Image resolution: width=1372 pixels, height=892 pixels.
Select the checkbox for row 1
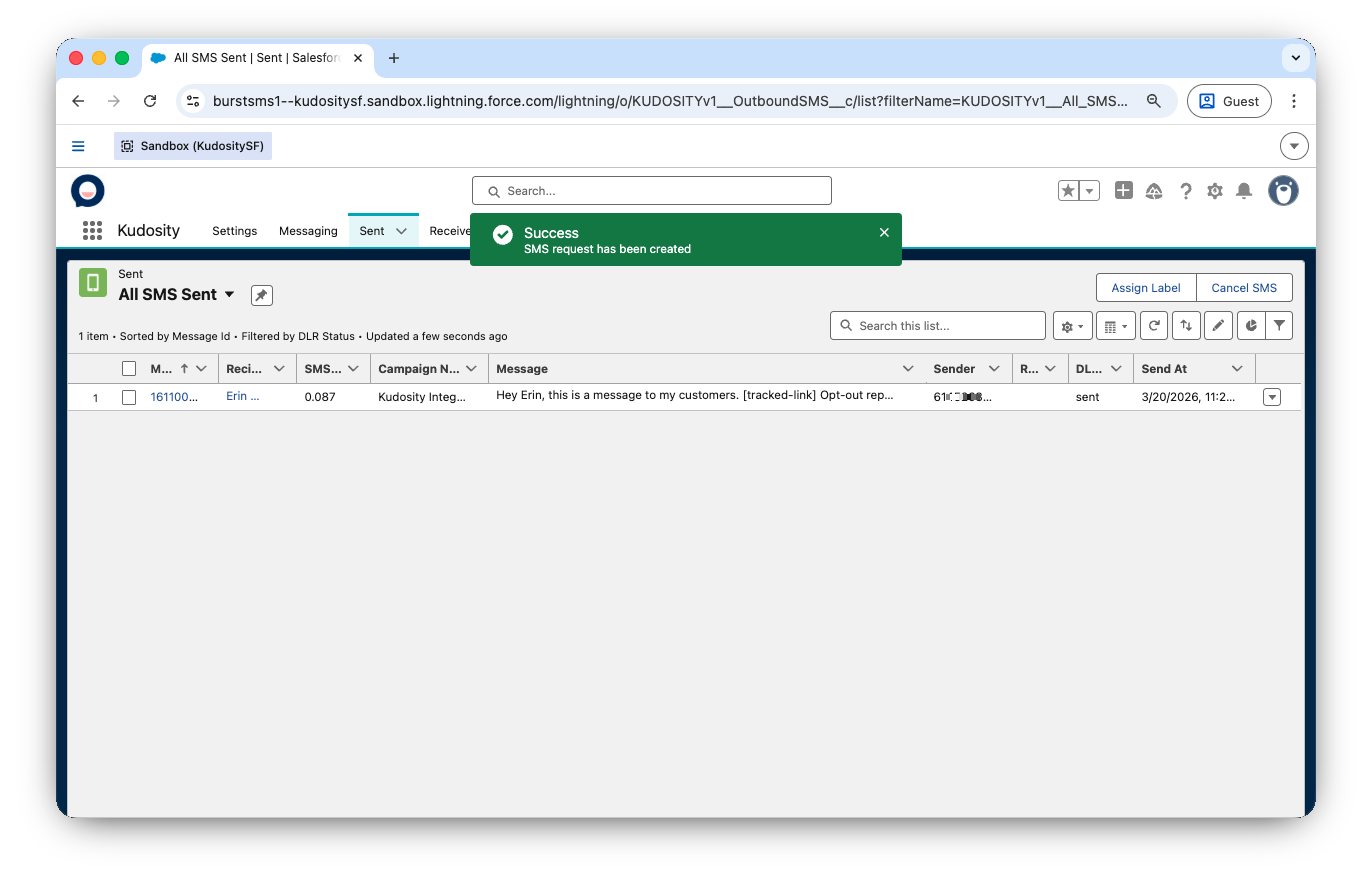click(x=129, y=397)
